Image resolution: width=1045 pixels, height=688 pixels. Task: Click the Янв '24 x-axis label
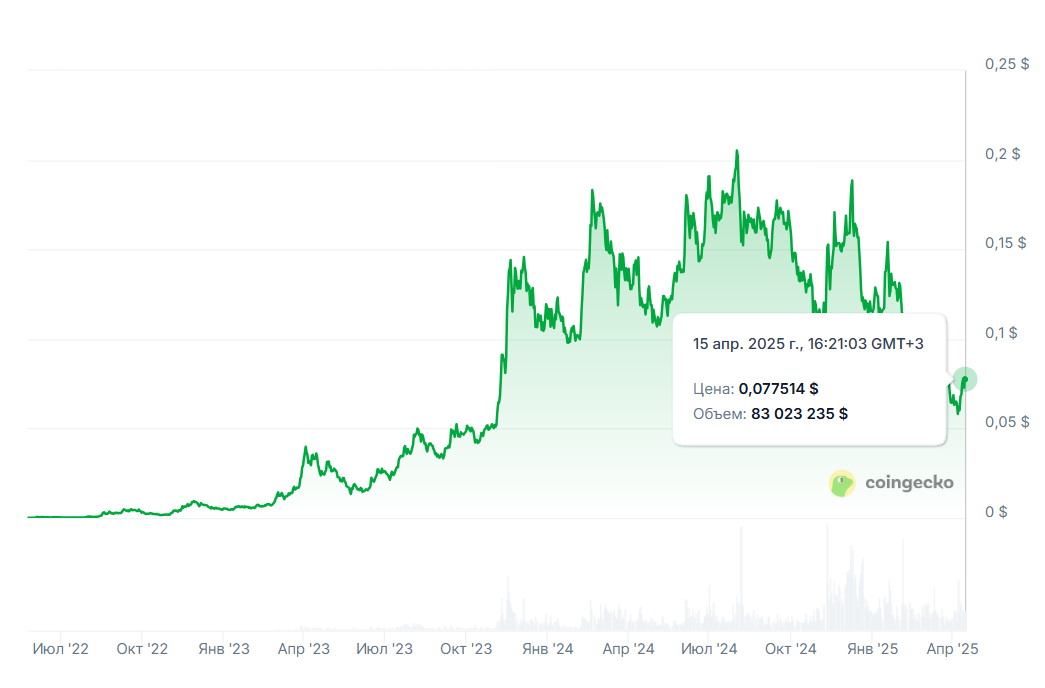coord(547,649)
